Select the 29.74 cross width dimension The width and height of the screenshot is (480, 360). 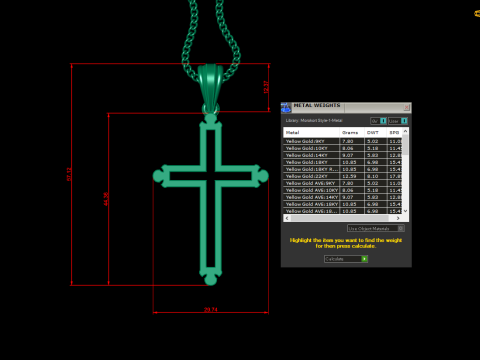(x=211, y=310)
